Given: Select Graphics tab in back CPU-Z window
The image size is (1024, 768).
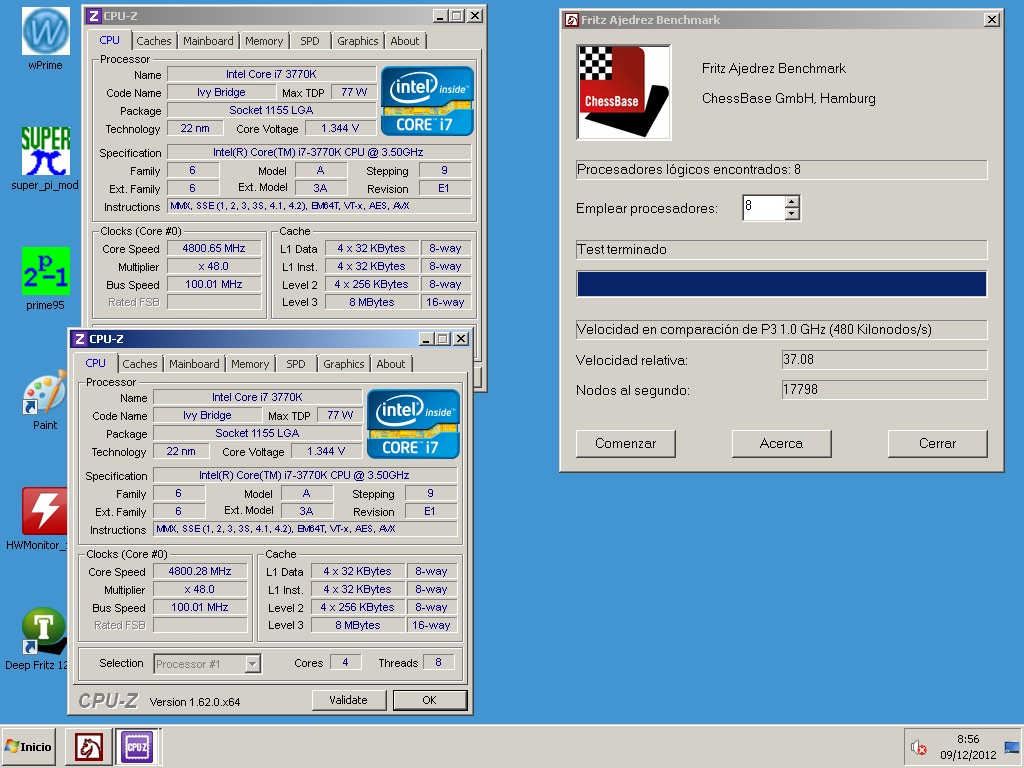Looking at the screenshot, I should tap(358, 40).
